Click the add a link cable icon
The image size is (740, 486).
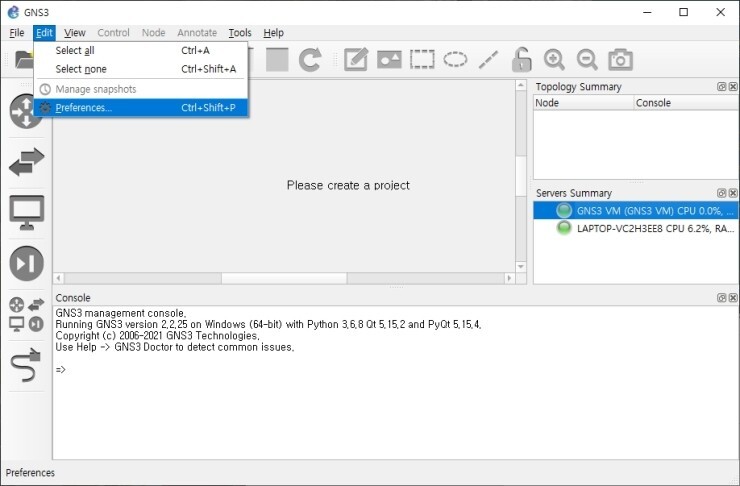pos(26,365)
